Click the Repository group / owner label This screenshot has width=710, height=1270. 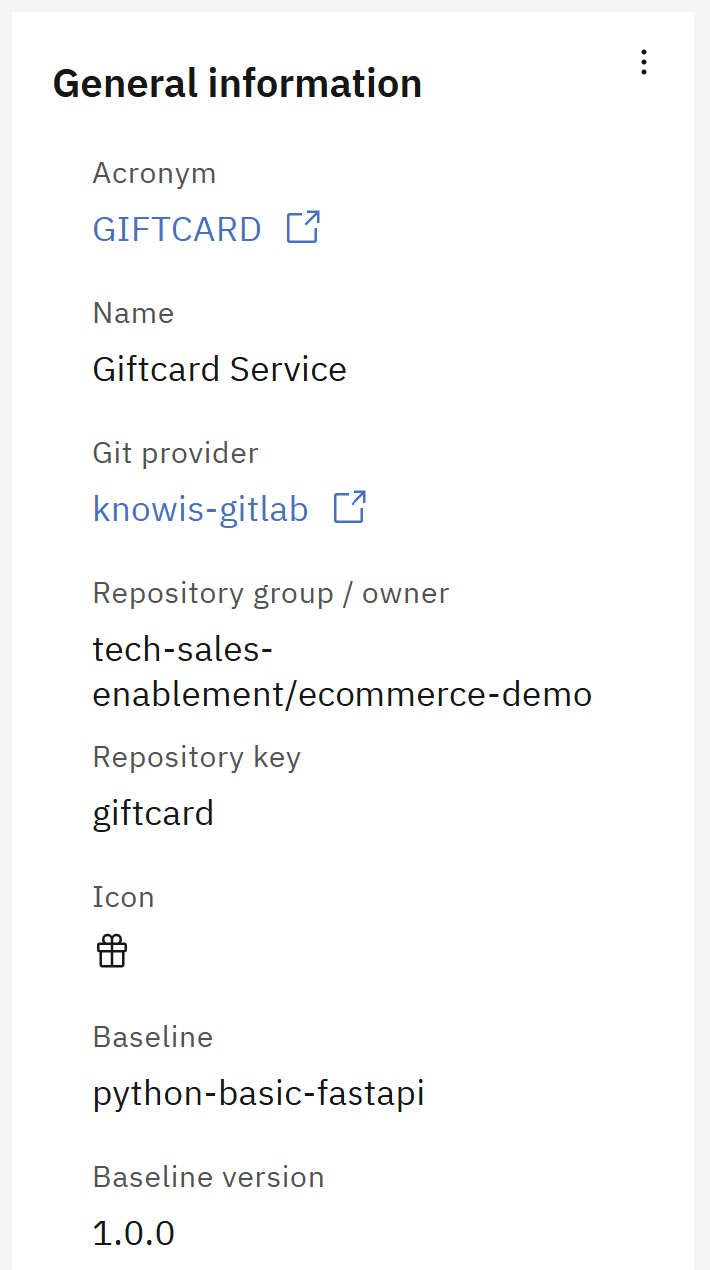(x=271, y=593)
